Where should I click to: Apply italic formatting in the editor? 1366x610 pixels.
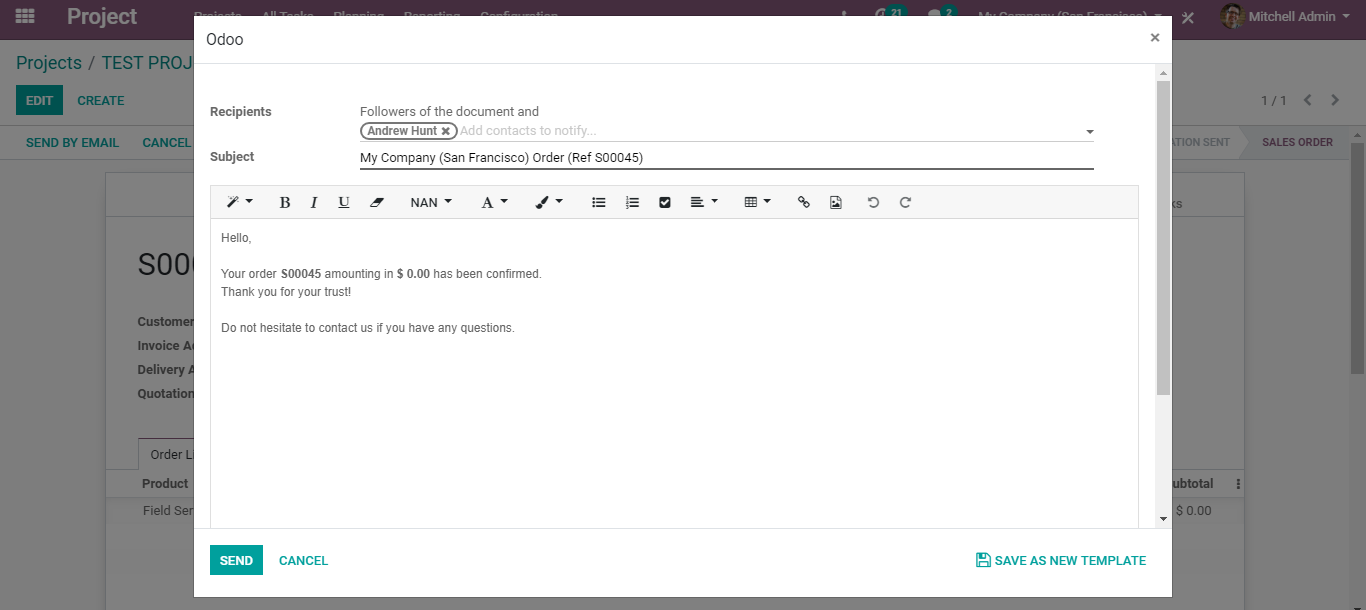click(x=314, y=202)
